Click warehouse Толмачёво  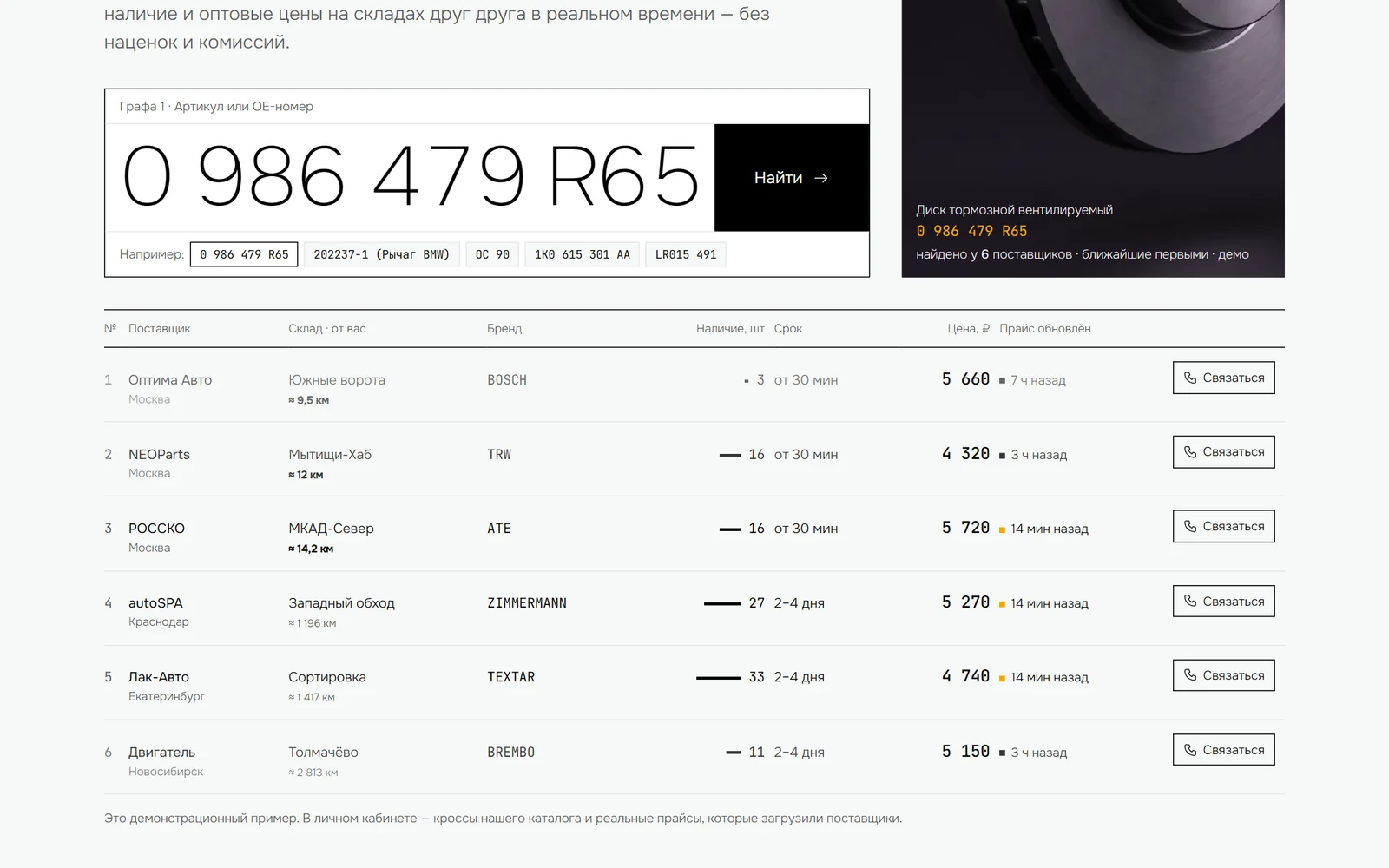[323, 753]
